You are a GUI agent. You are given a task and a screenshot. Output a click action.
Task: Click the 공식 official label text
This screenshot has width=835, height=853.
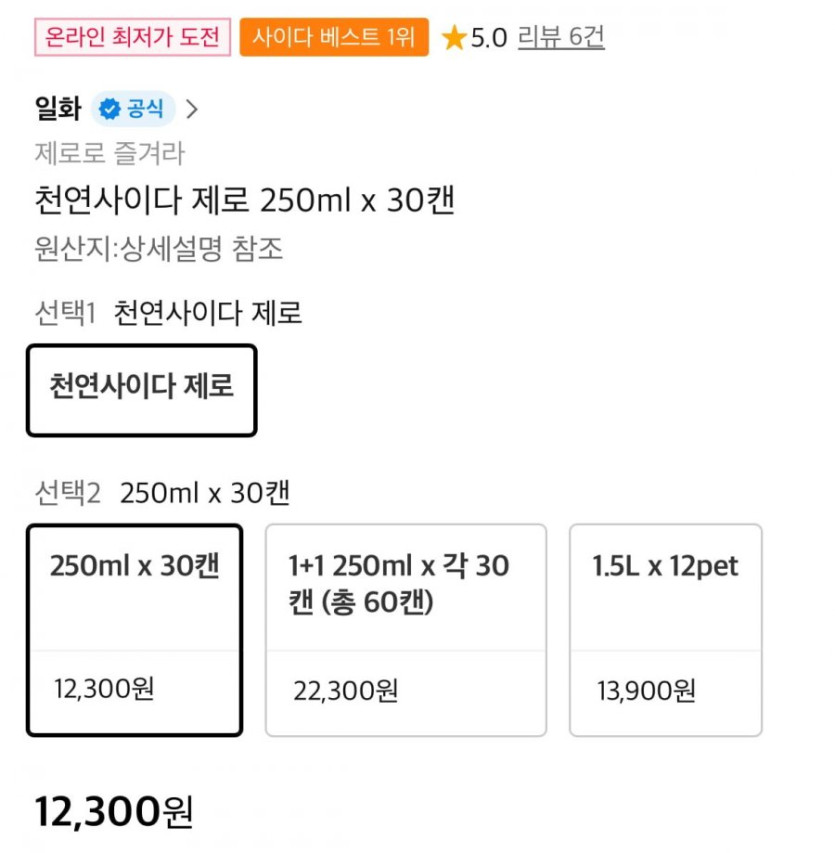point(145,109)
